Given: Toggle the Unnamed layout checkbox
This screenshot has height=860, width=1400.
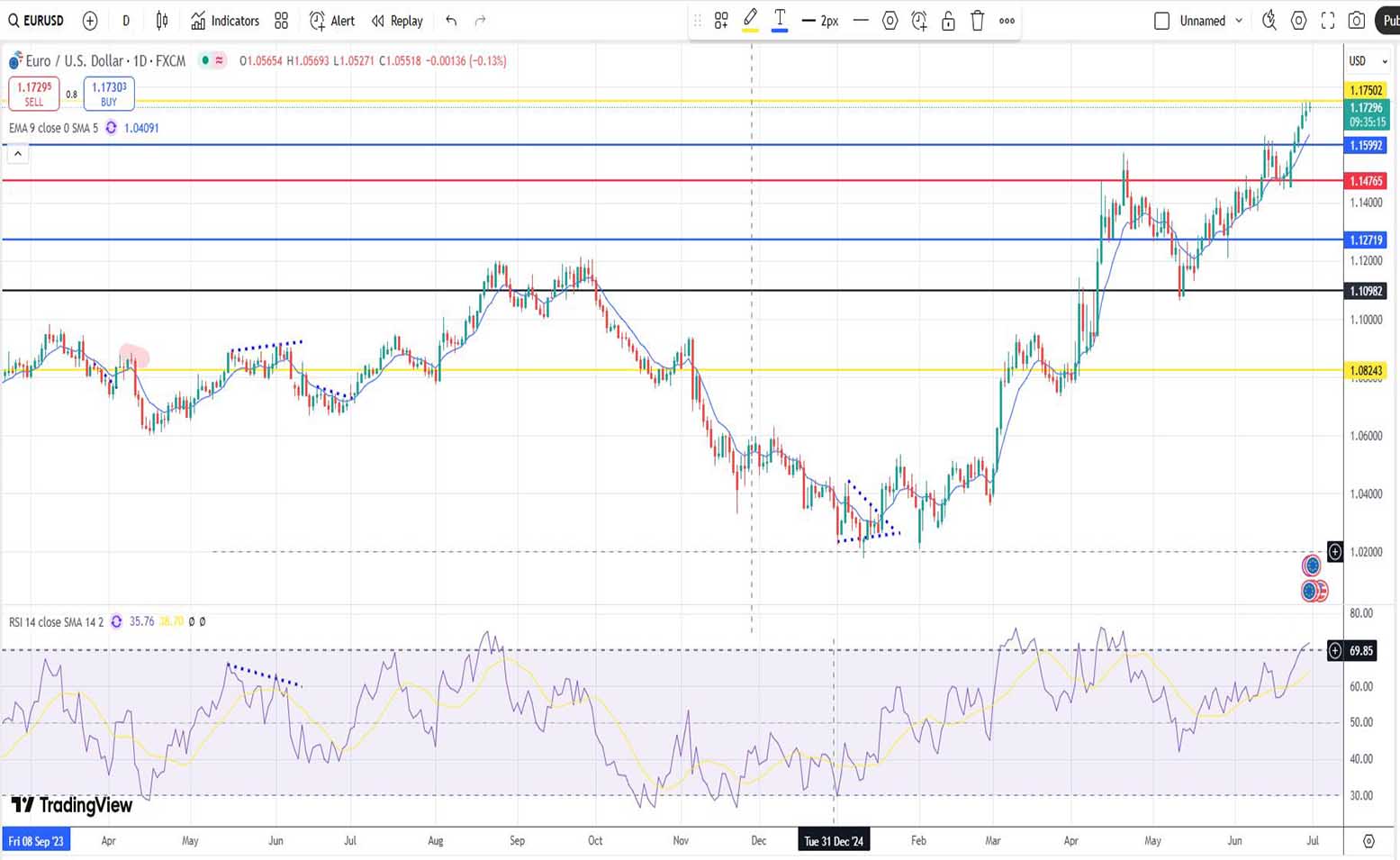Looking at the screenshot, I should 1161,21.
